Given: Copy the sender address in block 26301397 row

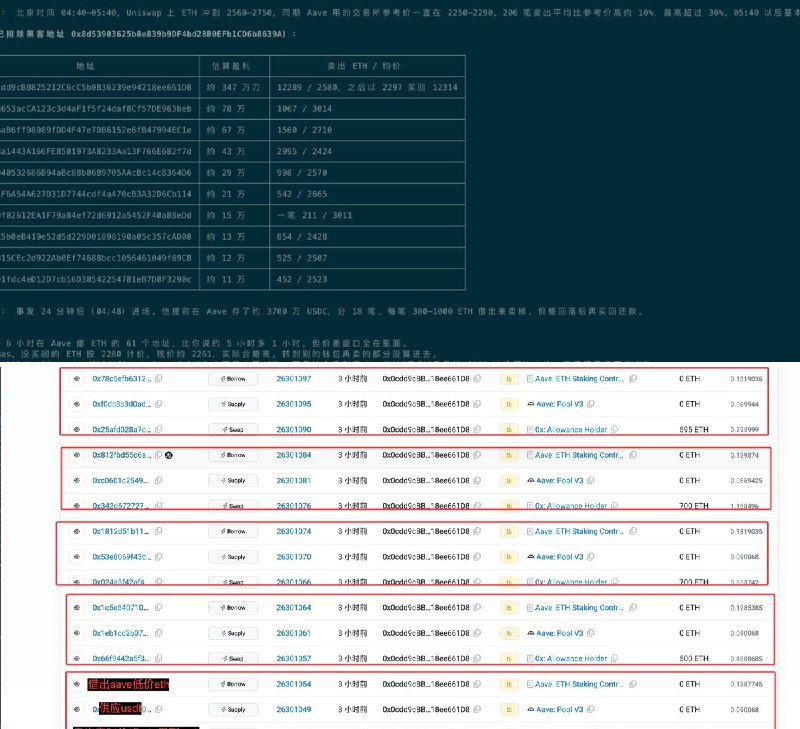Looking at the screenshot, I should point(477,379).
